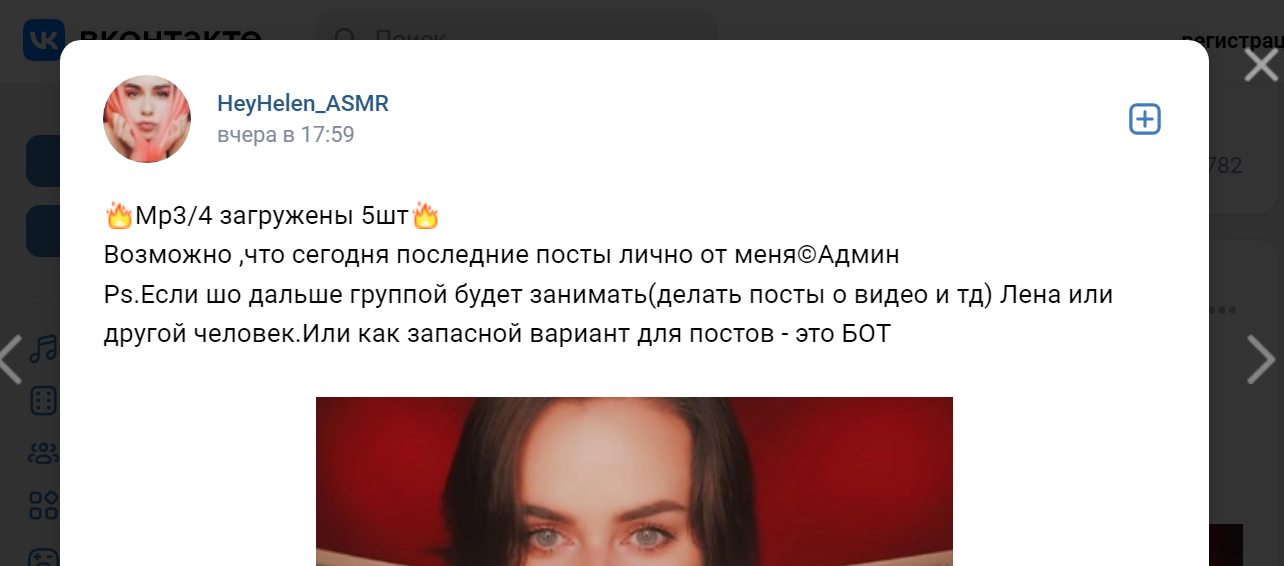The image size is (1284, 566).
Task: Go to the previous post arrow
Action: [11, 360]
